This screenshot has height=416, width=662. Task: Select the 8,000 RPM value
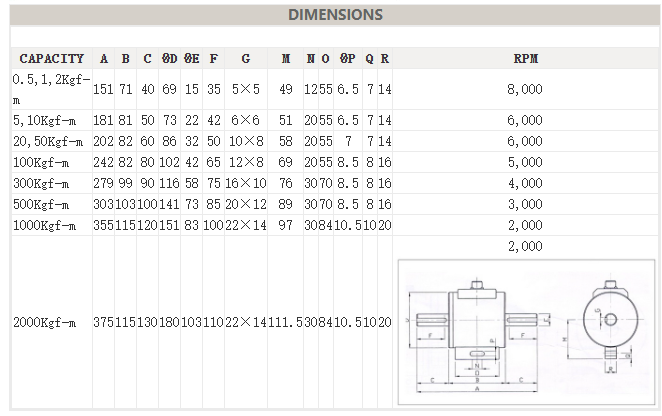point(526,90)
